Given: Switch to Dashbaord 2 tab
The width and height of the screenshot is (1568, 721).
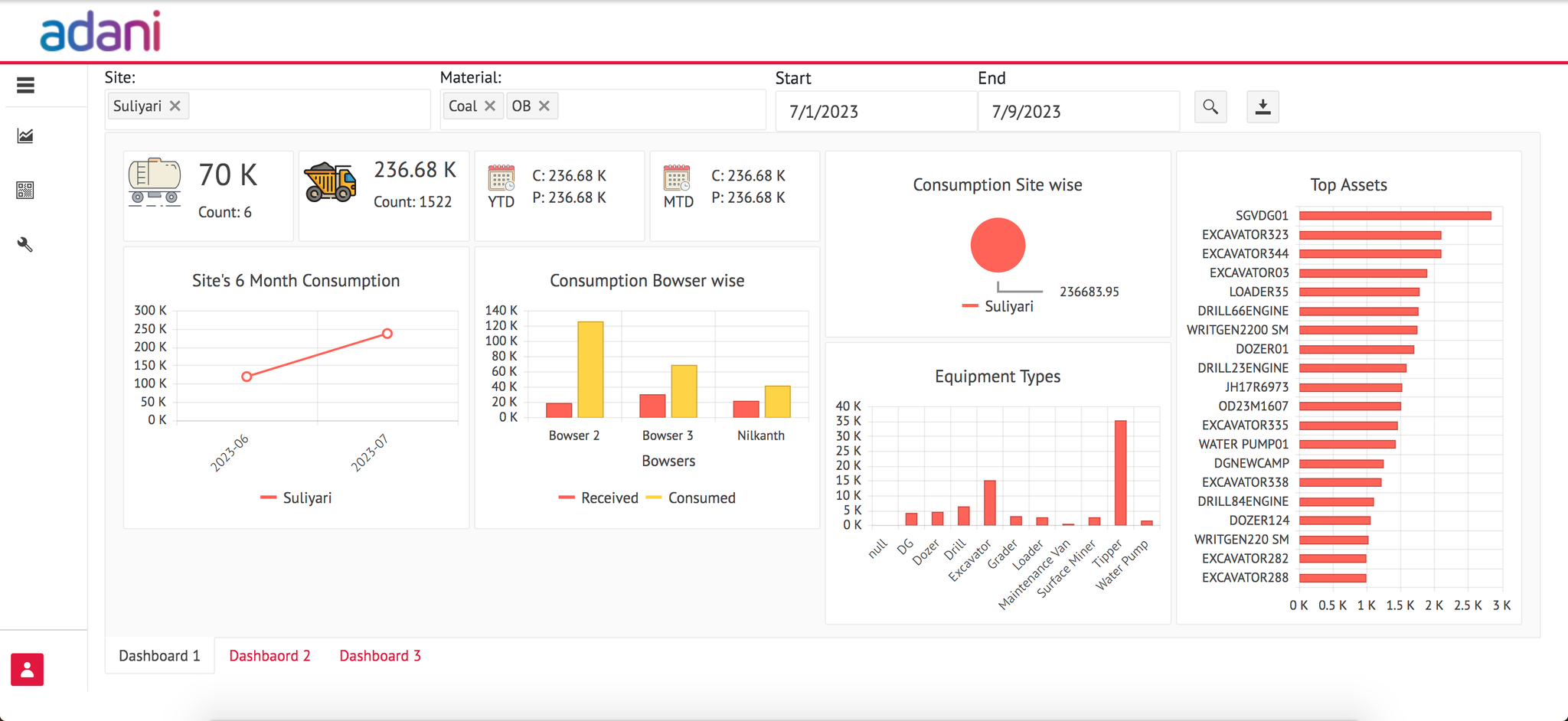Looking at the screenshot, I should click(x=269, y=656).
